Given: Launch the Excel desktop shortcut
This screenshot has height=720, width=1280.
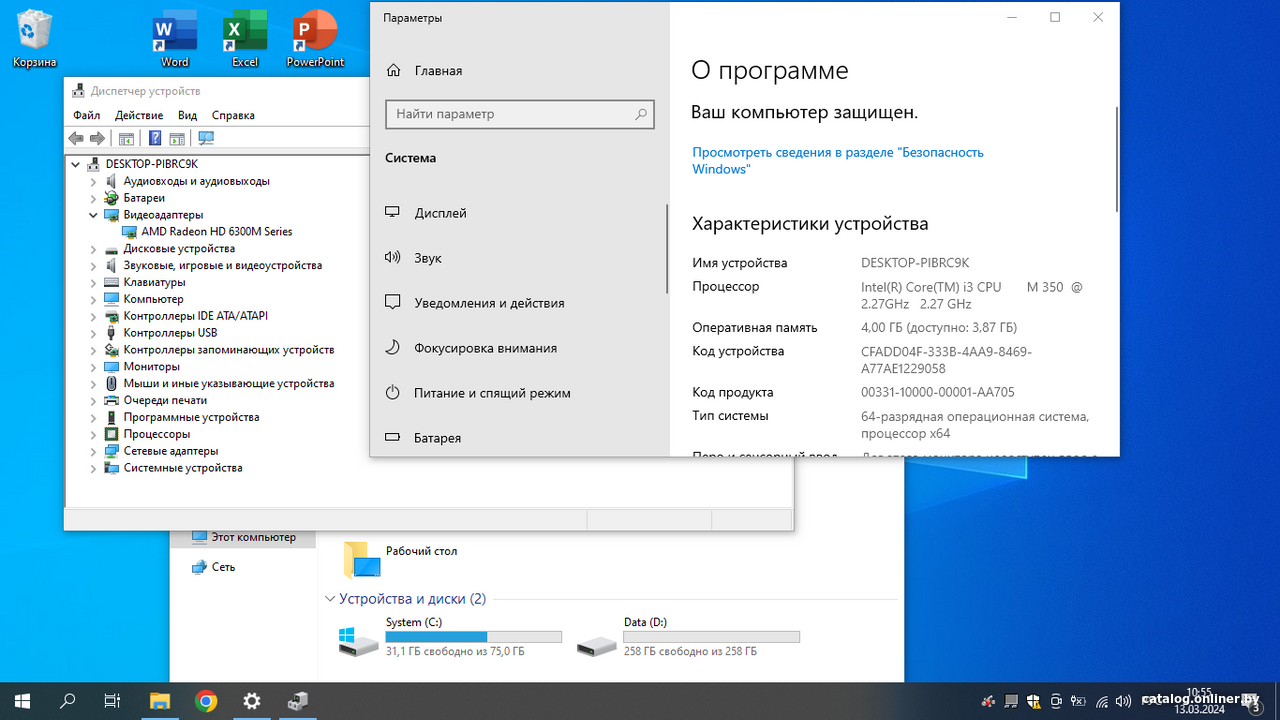Looking at the screenshot, I should [245, 38].
